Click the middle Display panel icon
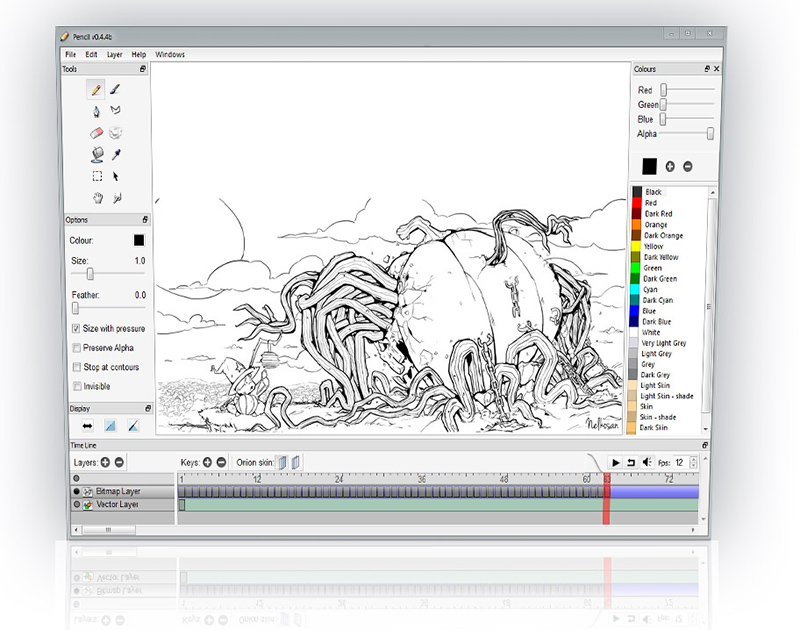Viewport: 800px width, 630px height. (110, 425)
